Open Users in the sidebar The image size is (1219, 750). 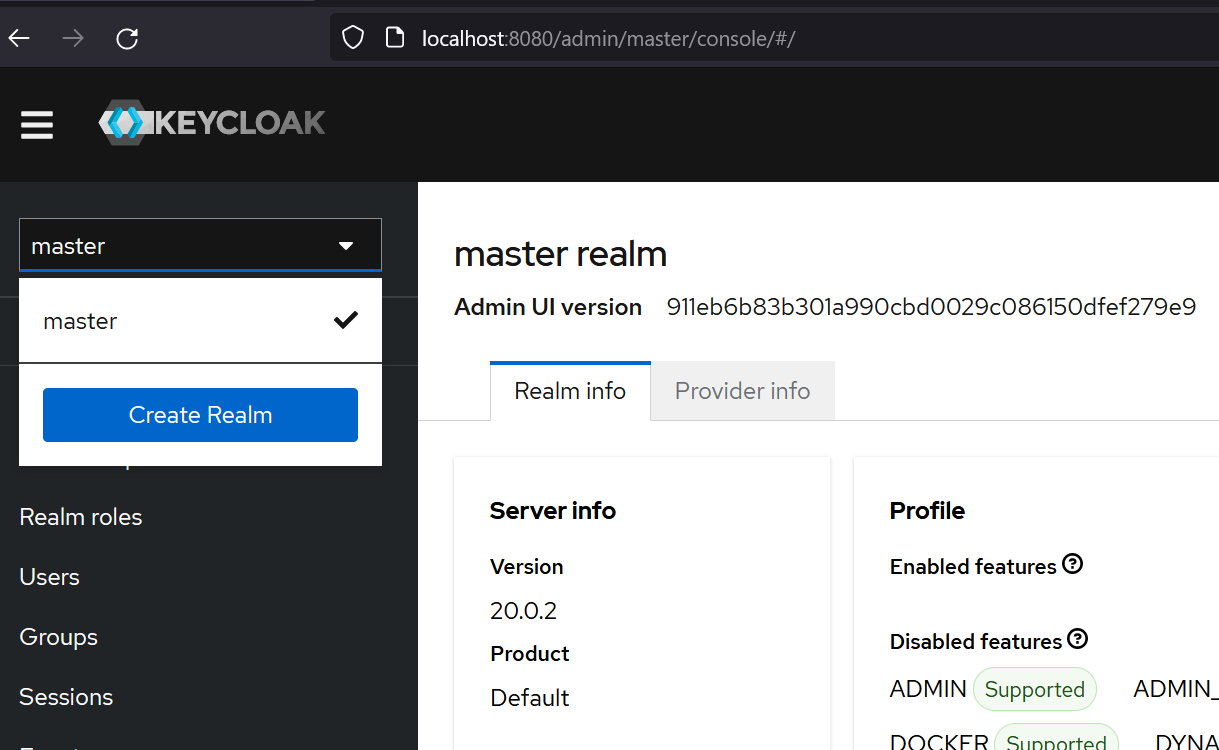tap(49, 577)
